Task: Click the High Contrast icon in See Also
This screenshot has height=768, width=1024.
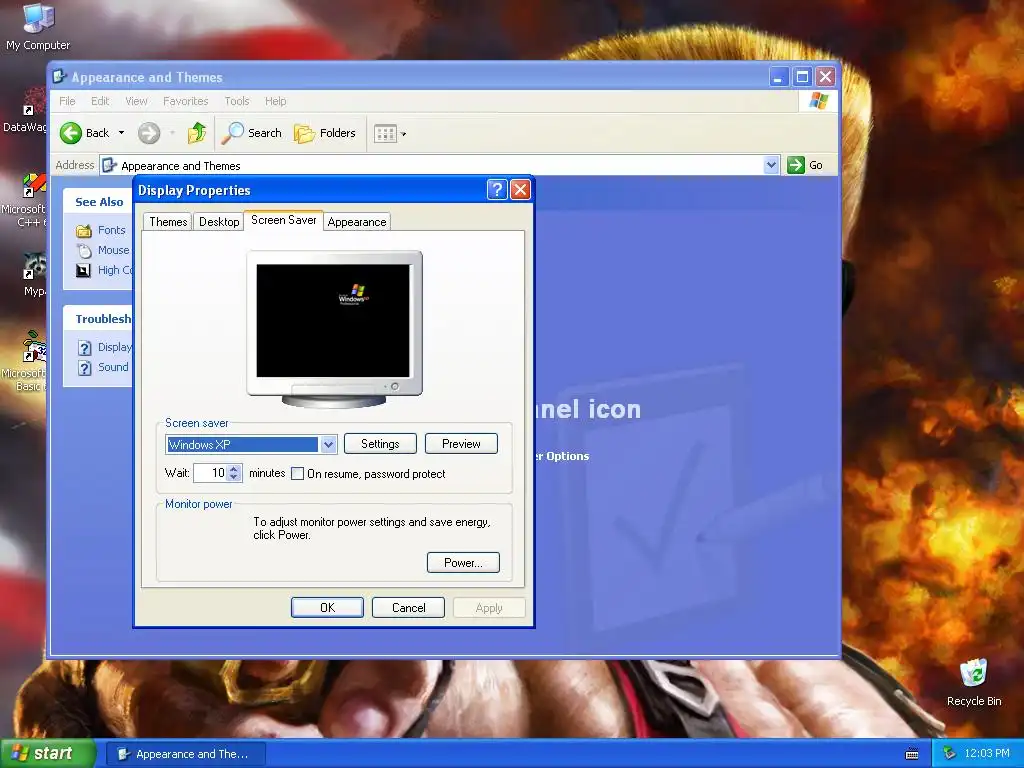Action: point(84,270)
